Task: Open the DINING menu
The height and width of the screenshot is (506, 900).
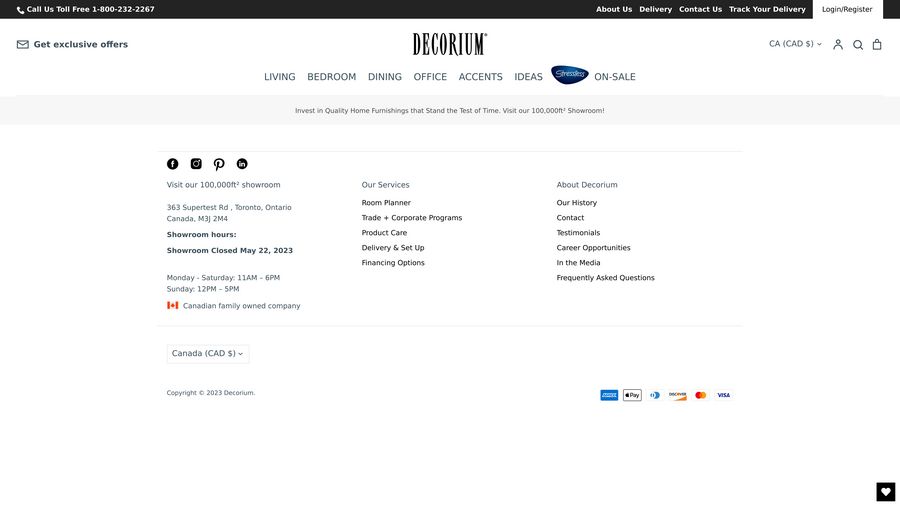Action: pyautogui.click(x=385, y=77)
